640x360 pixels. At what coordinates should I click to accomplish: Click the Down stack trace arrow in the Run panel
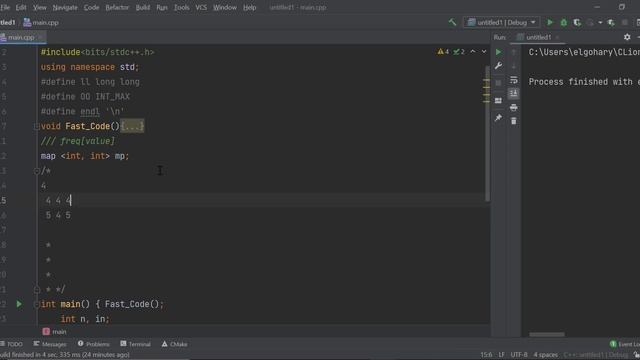click(x=514, y=66)
